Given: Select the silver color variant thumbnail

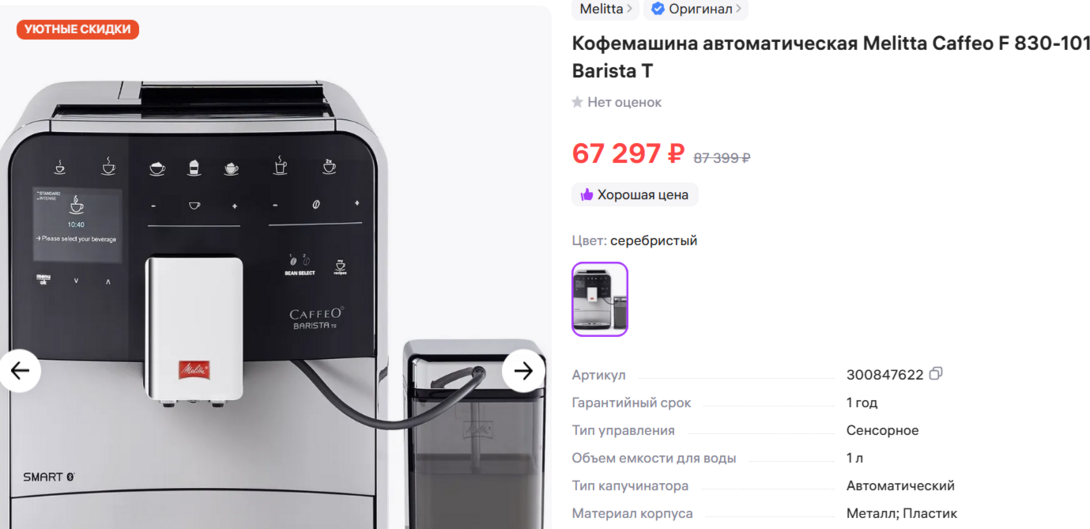Looking at the screenshot, I should [x=599, y=299].
